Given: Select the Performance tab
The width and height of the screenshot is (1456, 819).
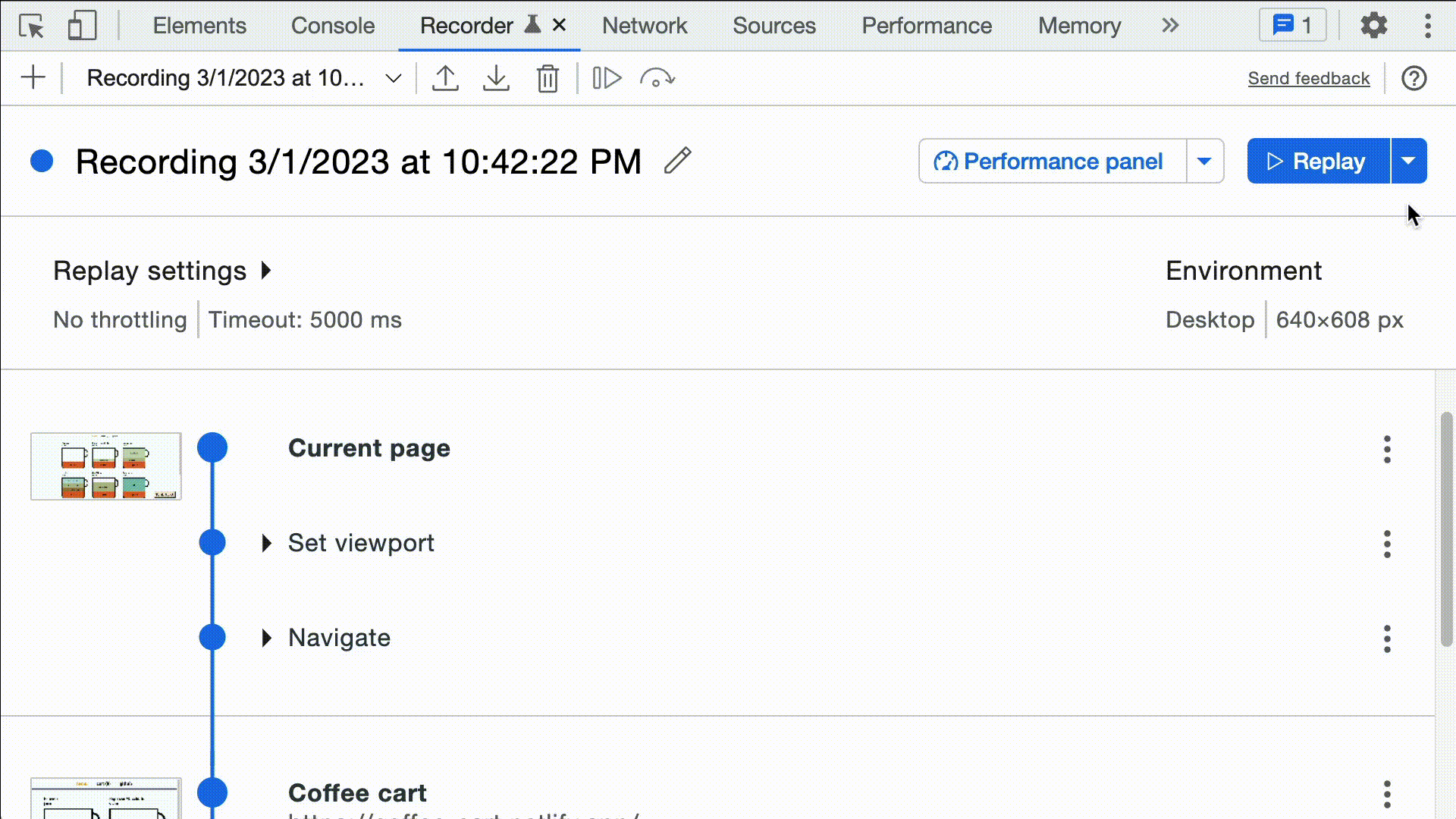Looking at the screenshot, I should click(927, 25).
